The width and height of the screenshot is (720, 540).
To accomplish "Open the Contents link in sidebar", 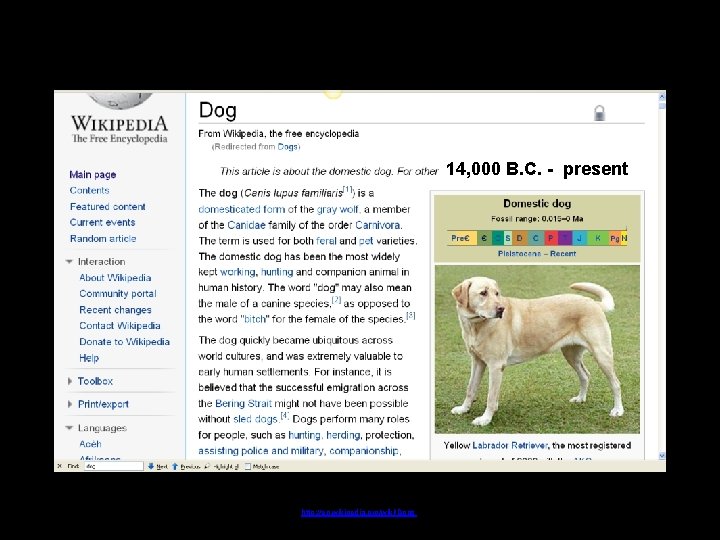I will (90, 190).
